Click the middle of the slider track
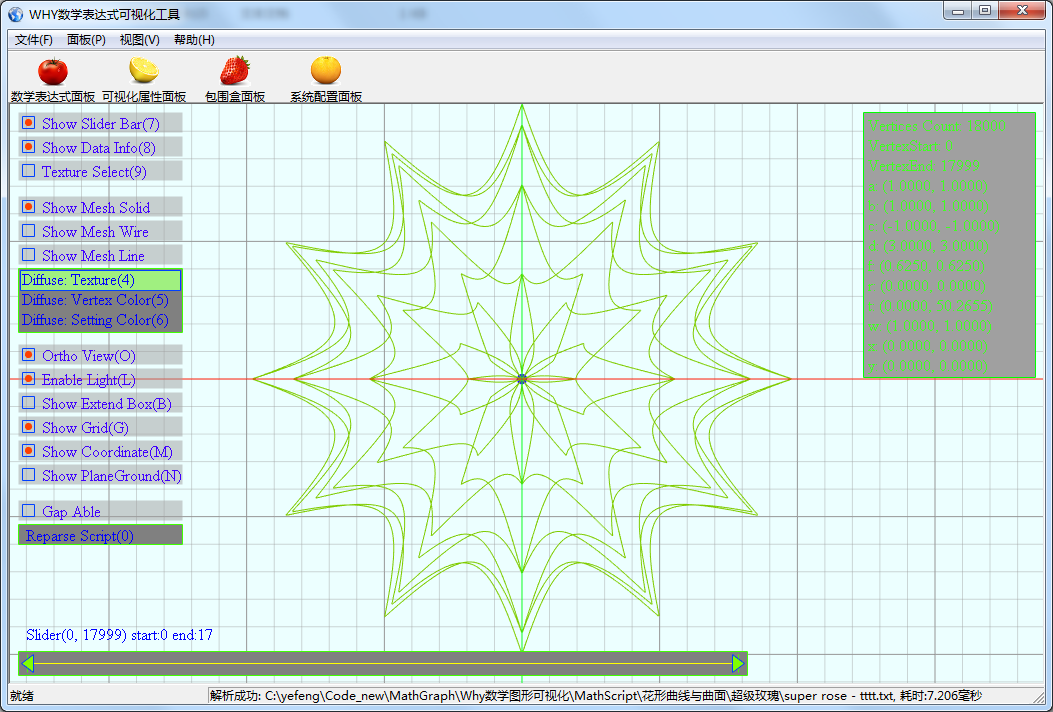Viewport: 1053px width, 712px height. [x=383, y=664]
